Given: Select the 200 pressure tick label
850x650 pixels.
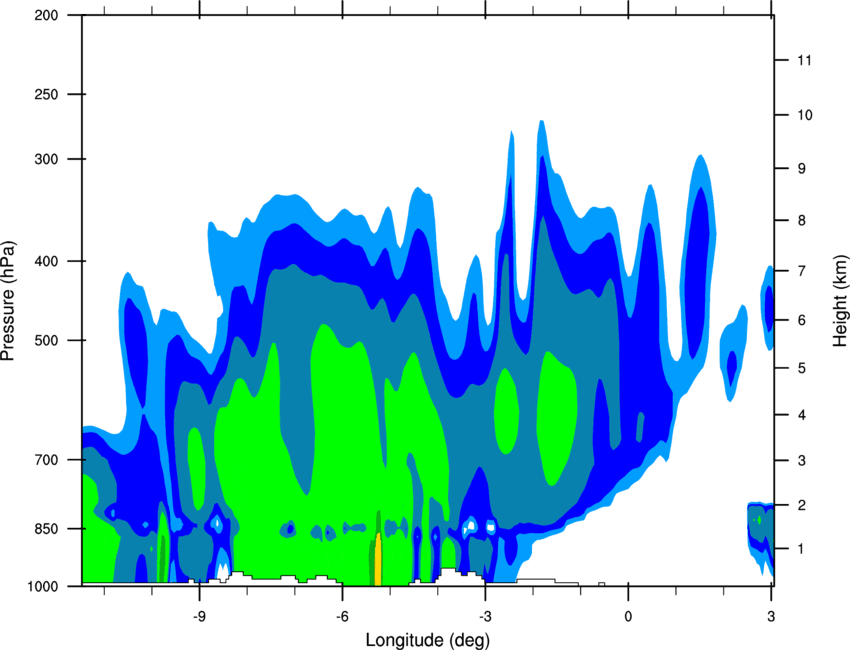Looking at the screenshot, I should point(46,15).
